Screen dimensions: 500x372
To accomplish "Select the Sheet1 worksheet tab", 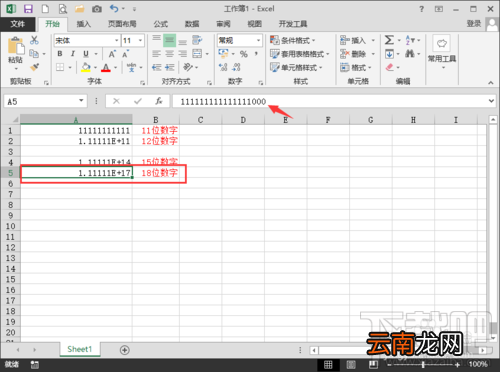I will pyautogui.click(x=80, y=349).
